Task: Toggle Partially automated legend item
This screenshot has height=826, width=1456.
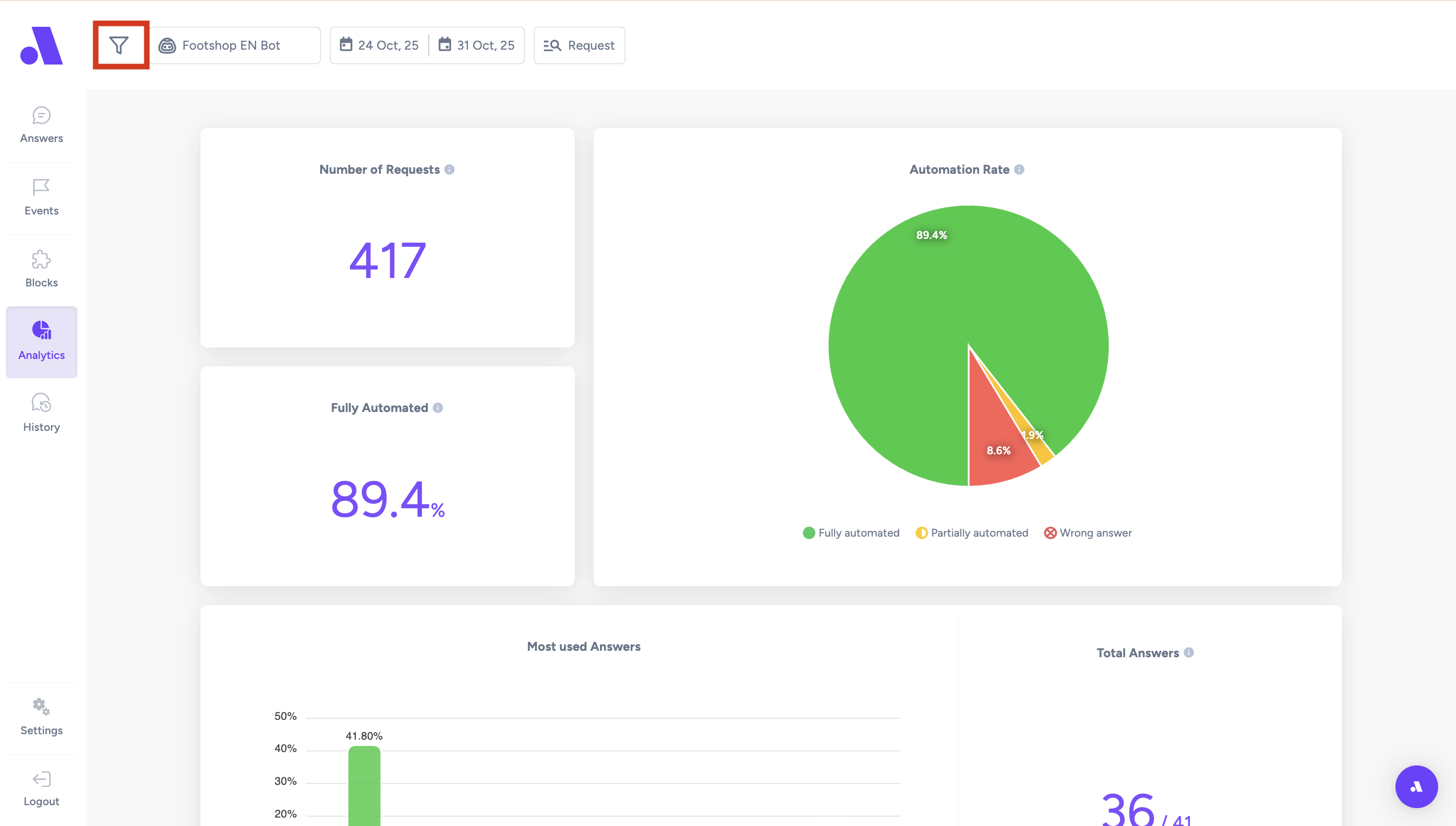Action: pos(972,533)
